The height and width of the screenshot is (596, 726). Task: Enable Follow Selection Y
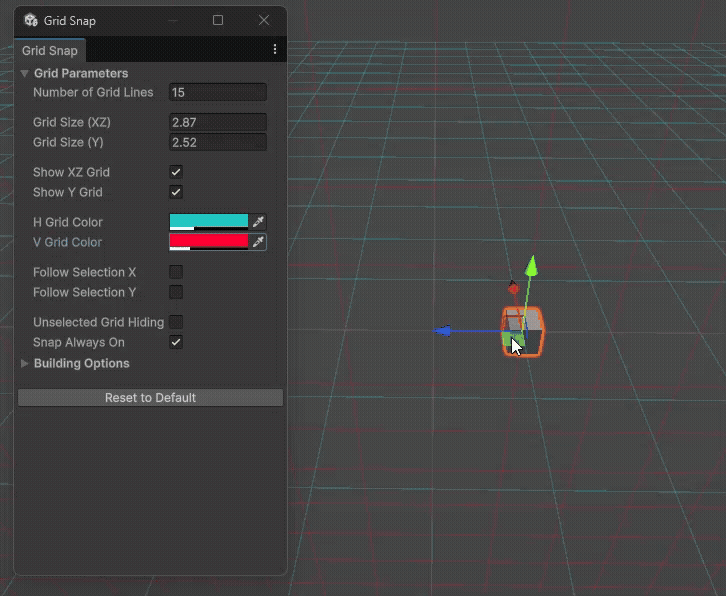click(x=176, y=292)
